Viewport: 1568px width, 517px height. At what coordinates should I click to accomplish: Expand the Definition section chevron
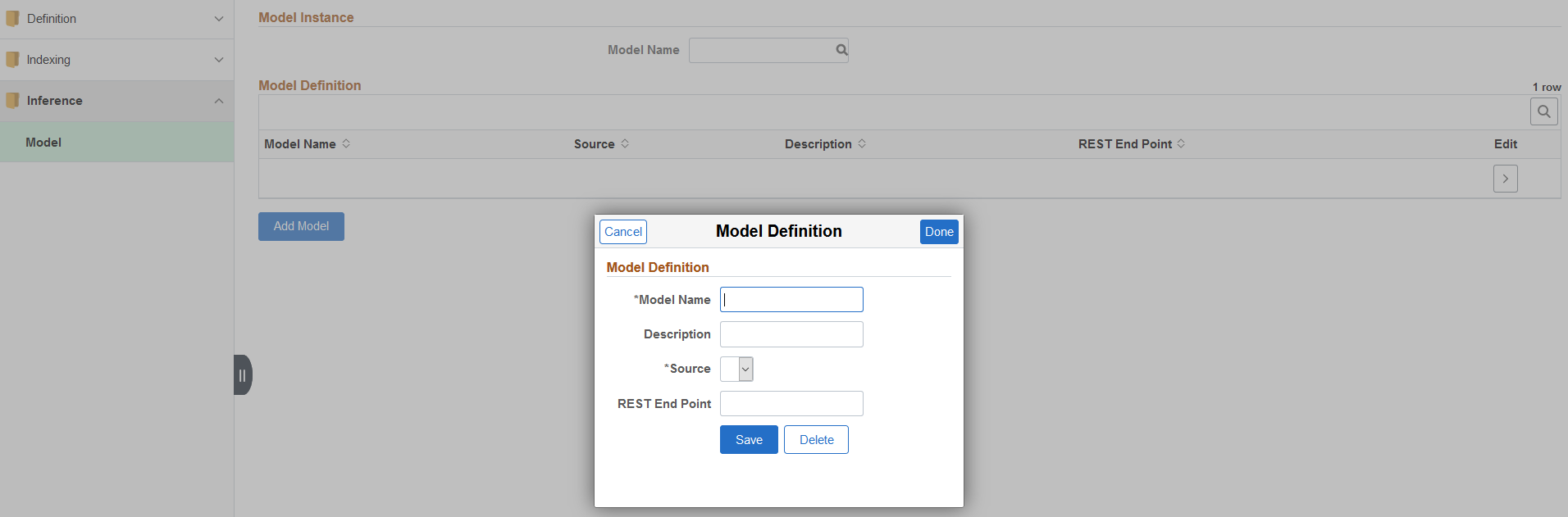(x=219, y=19)
